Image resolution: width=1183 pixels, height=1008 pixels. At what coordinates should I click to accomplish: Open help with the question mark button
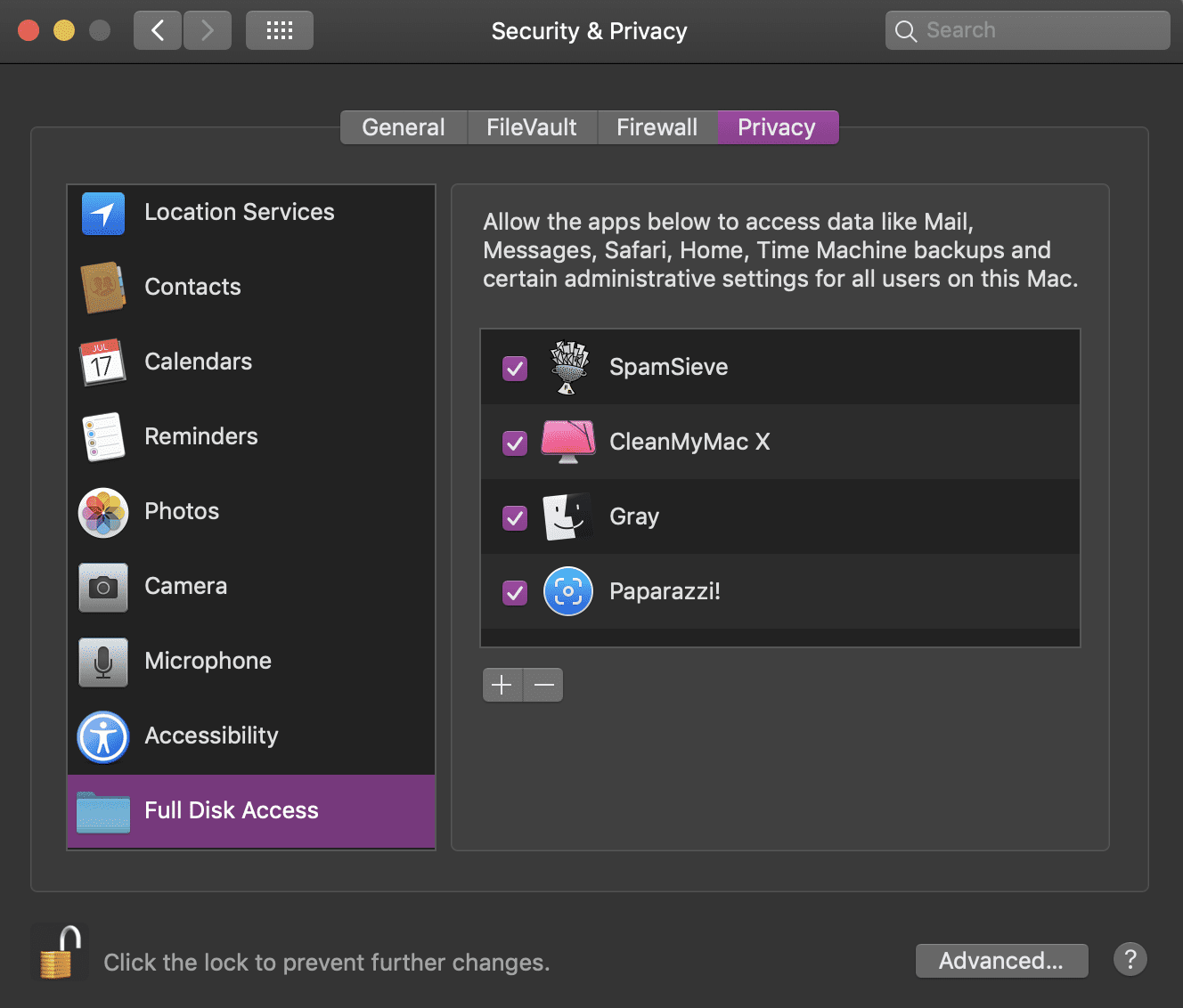pos(1130,960)
